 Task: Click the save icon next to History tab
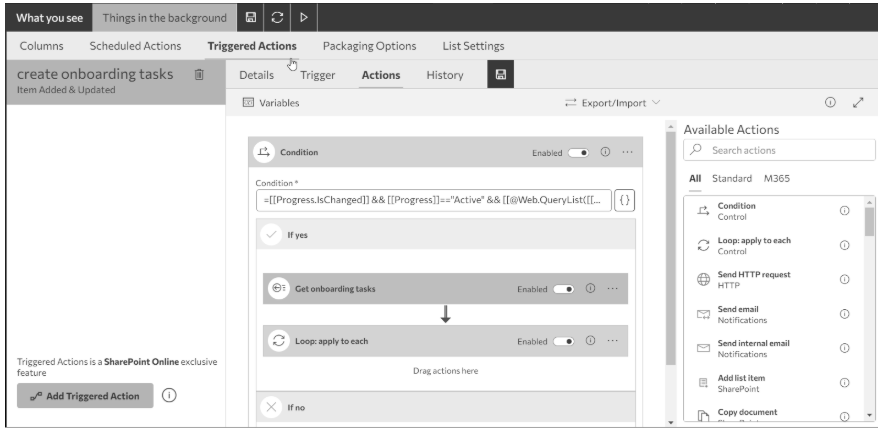click(501, 74)
